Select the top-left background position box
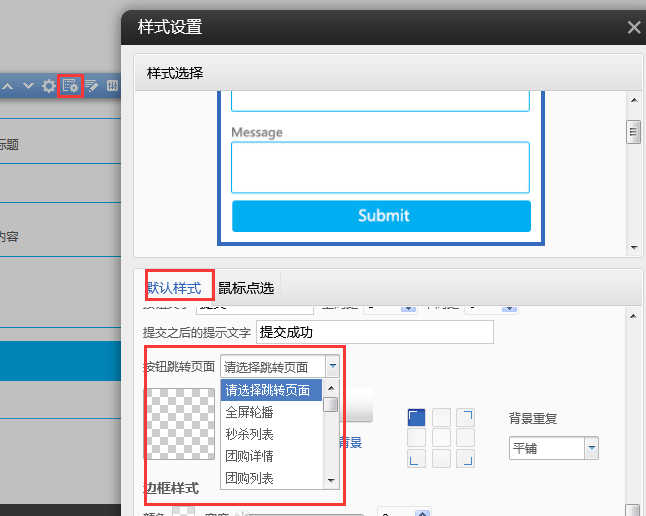Viewport: 646px width, 516px height. [x=417, y=416]
